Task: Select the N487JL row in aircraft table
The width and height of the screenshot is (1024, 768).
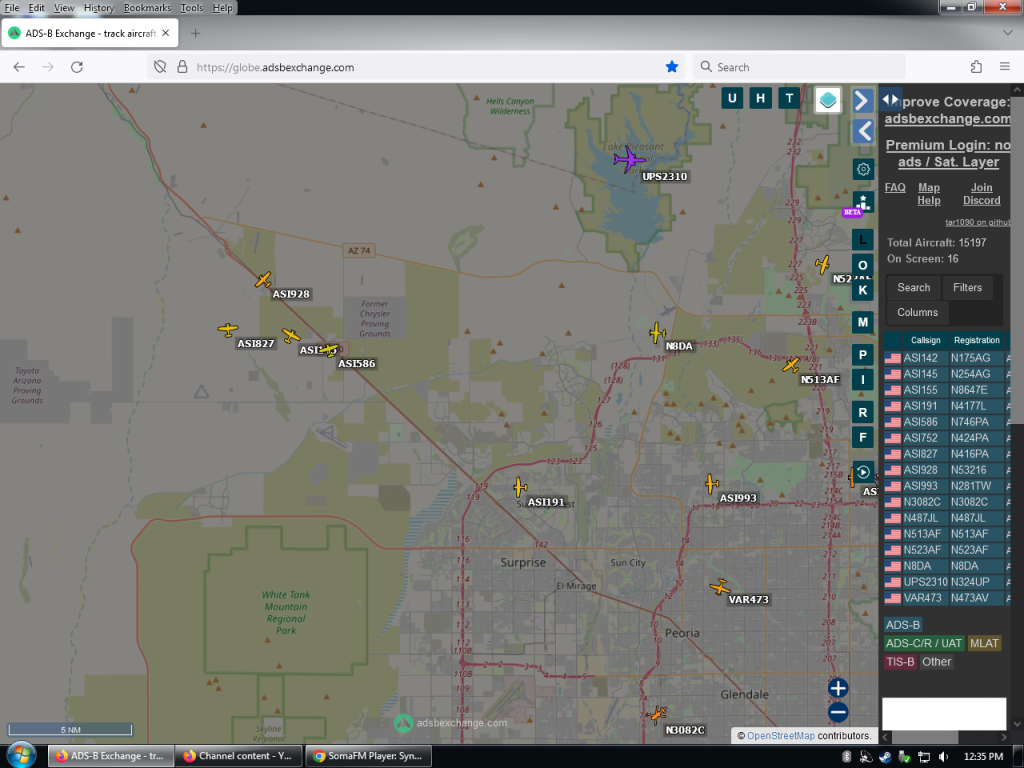Action: click(947, 518)
